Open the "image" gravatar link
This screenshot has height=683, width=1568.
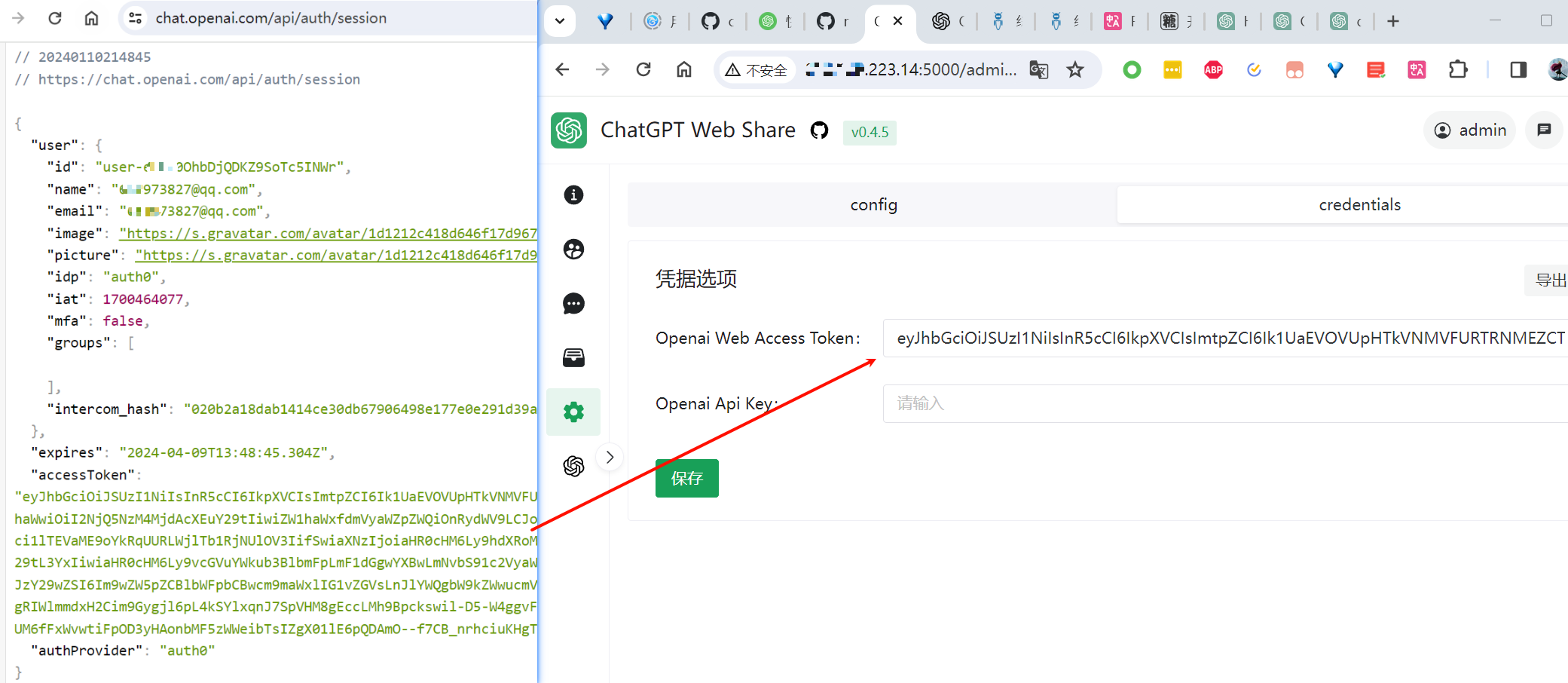coord(328,234)
